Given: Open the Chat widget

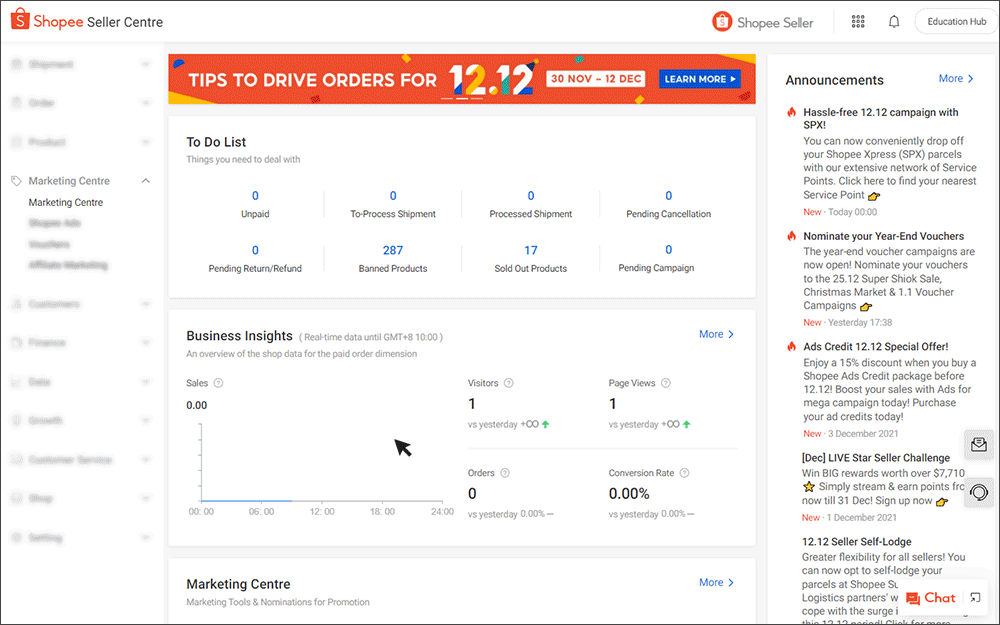Looking at the screenshot, I should coord(931,598).
